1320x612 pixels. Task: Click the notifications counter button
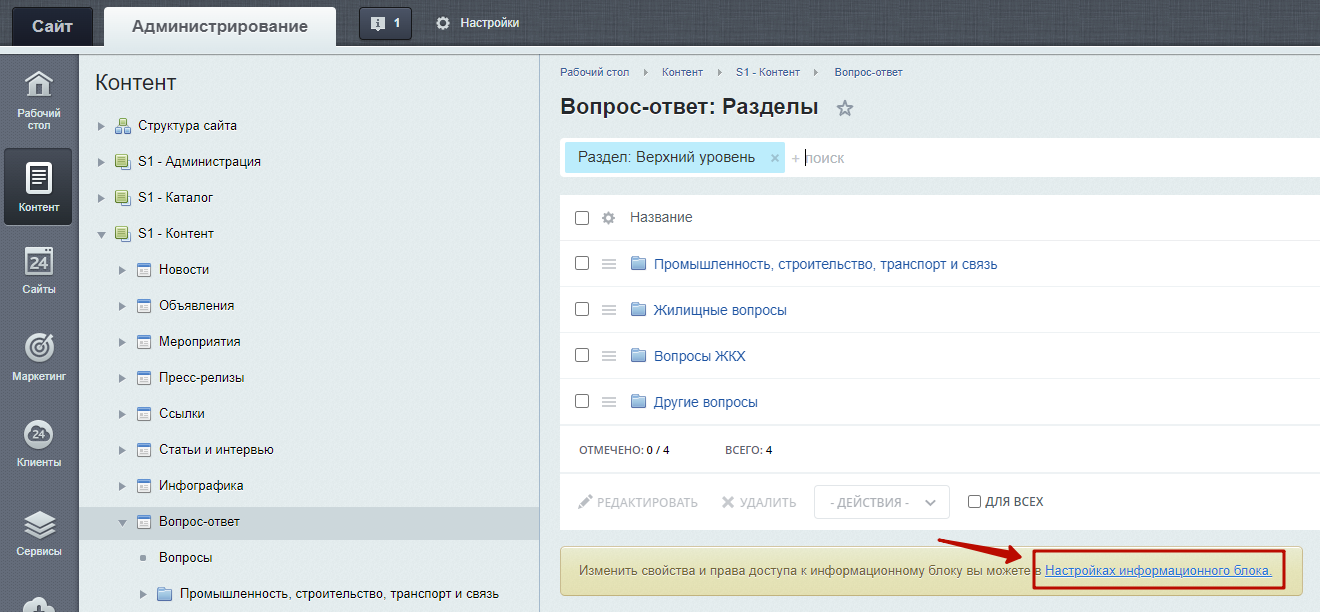point(385,23)
